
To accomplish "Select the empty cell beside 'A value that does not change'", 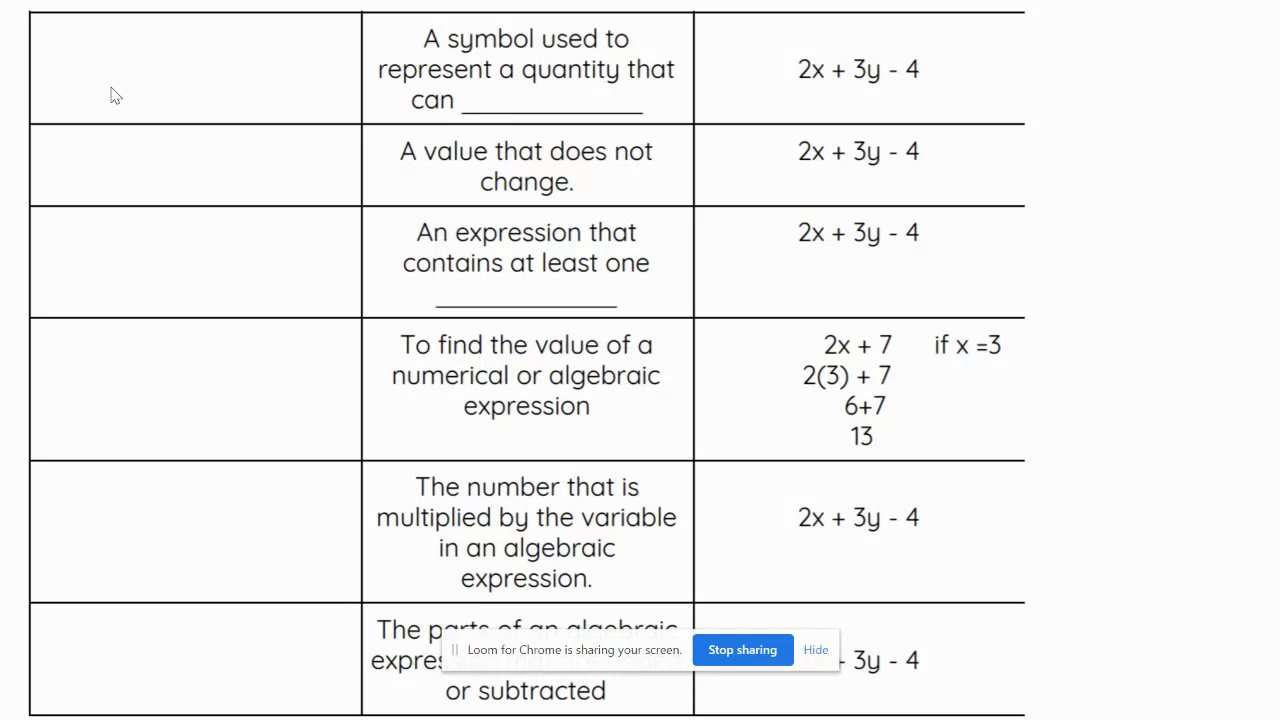I will [195, 165].
